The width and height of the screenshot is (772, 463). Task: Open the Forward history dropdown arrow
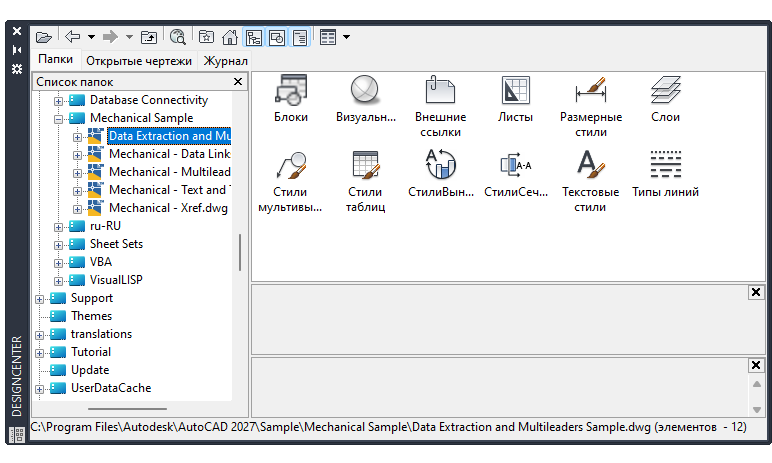click(x=129, y=37)
